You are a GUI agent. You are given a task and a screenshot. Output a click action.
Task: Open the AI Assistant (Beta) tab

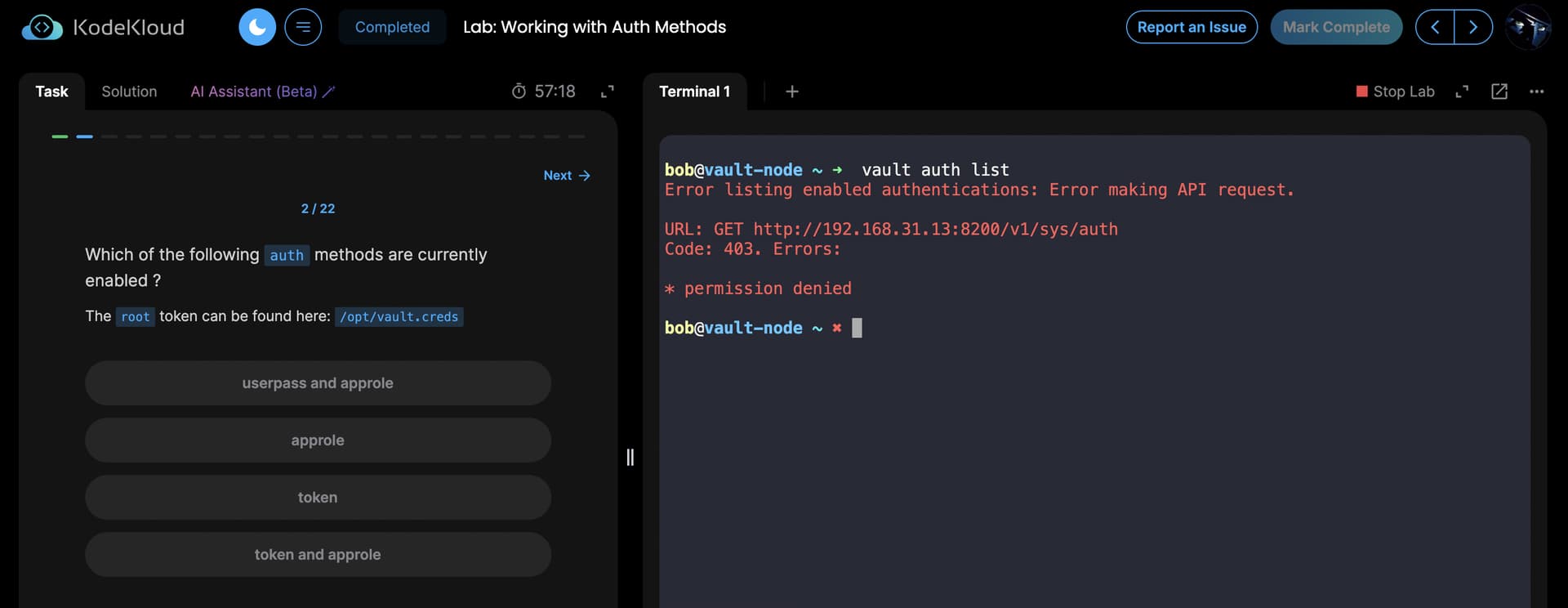pos(262,92)
